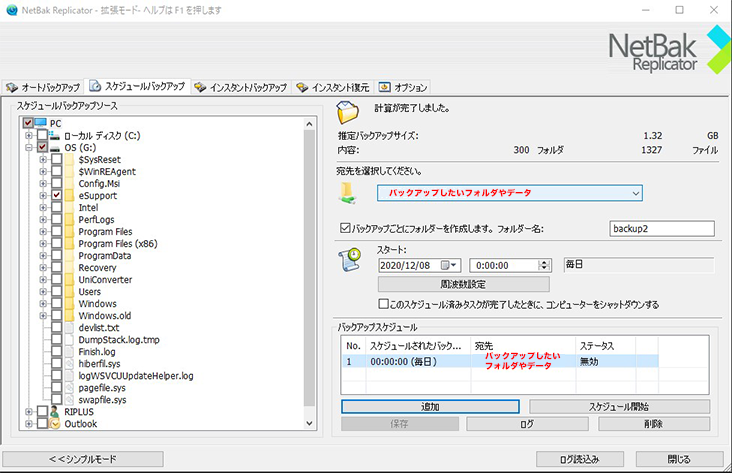The height and width of the screenshot is (473, 732).
Task: Select schedule row 1 in backup list
Action: [500, 361]
